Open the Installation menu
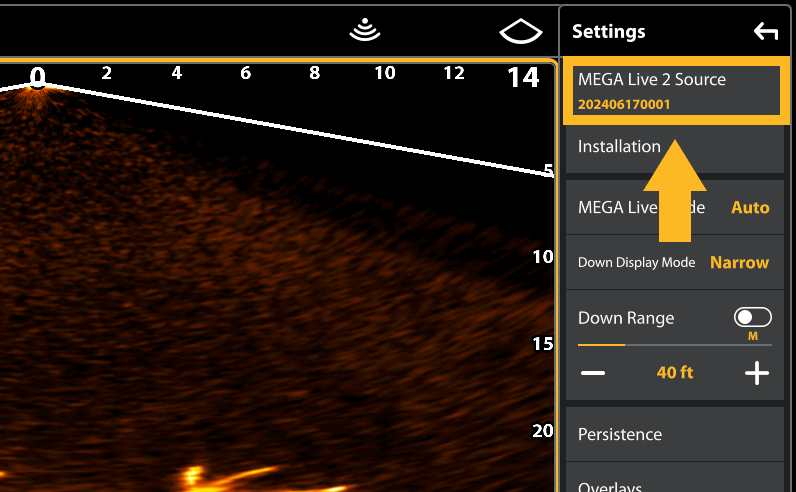The height and width of the screenshot is (492, 796). point(675,147)
